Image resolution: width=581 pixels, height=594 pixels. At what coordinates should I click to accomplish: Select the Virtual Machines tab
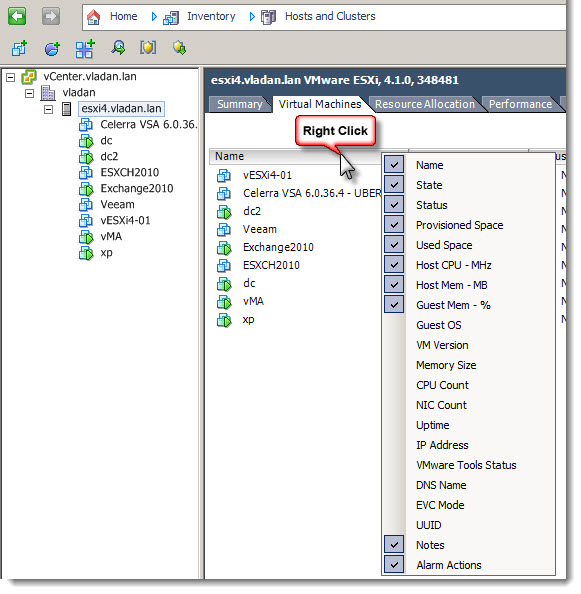coord(320,104)
